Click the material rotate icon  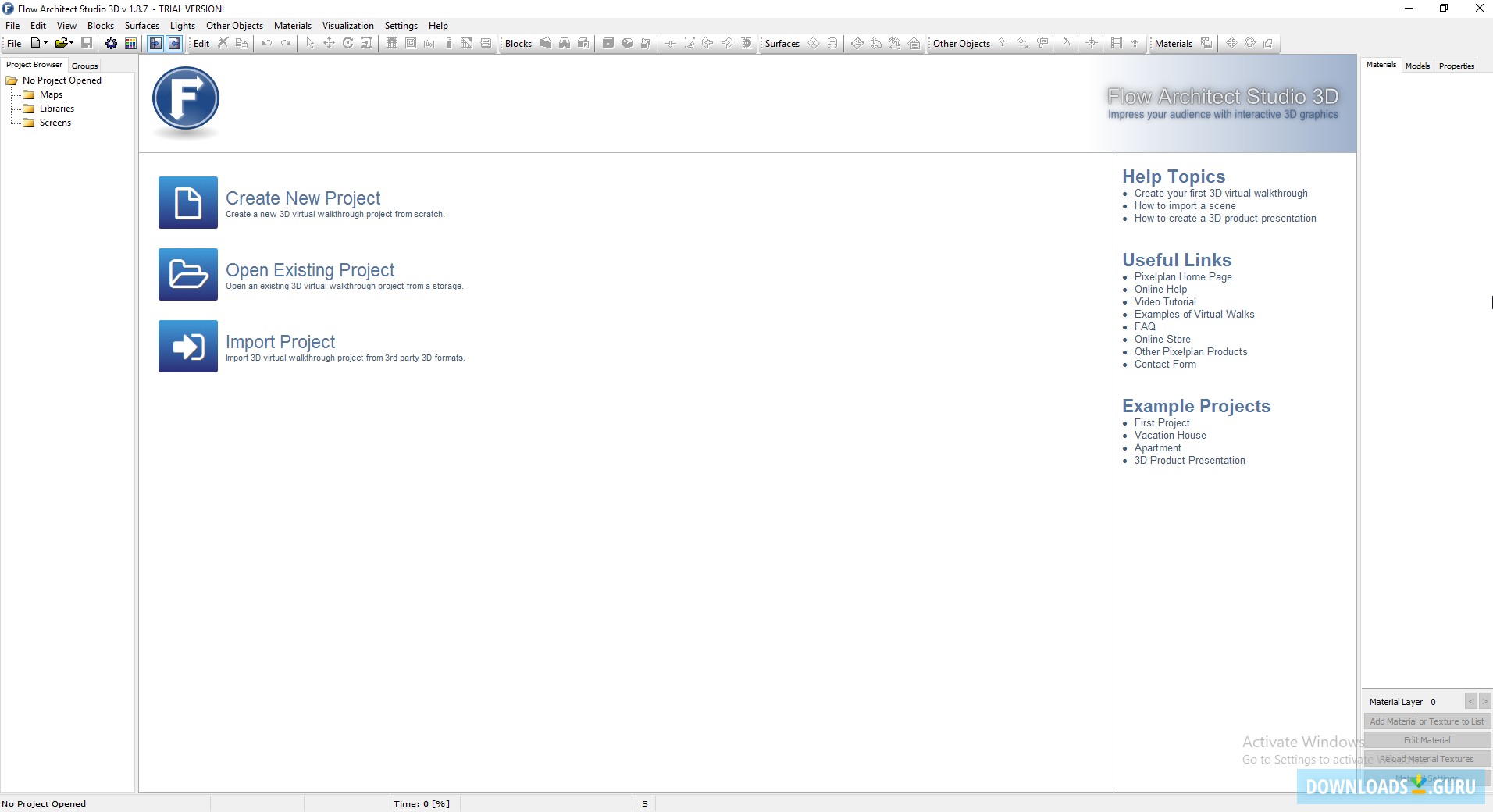tap(1249, 43)
